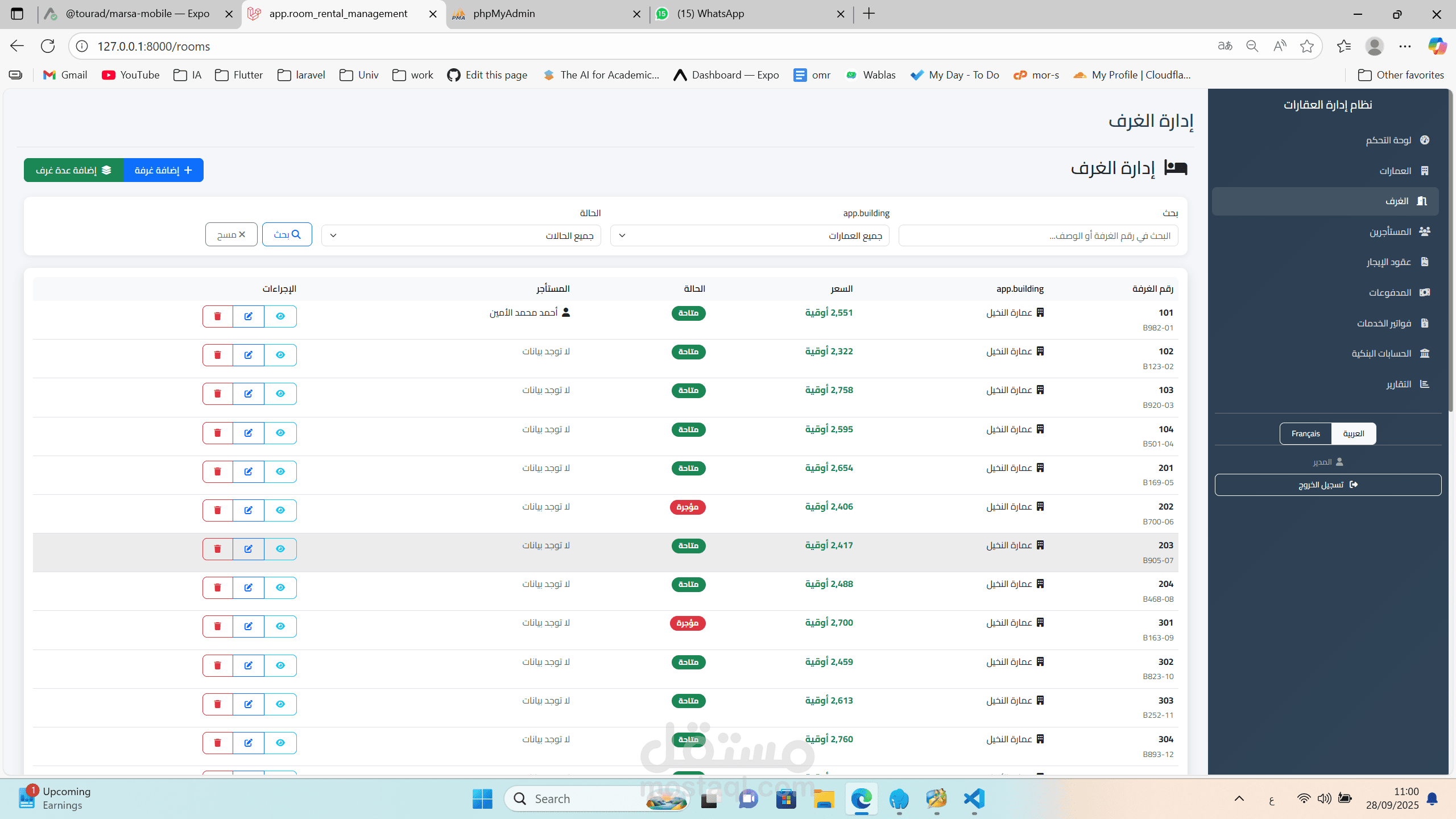
Task: Refresh the browser page
Action: 48,46
